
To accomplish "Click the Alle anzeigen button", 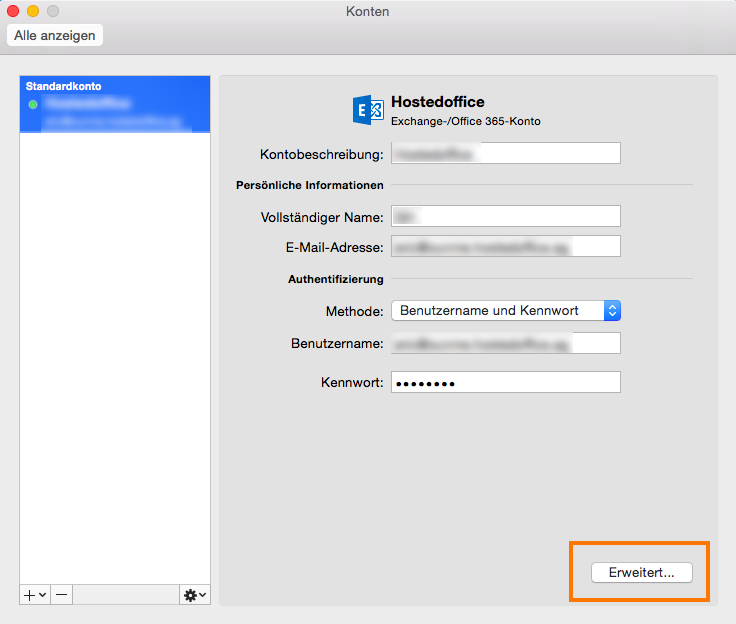I will coord(55,35).
